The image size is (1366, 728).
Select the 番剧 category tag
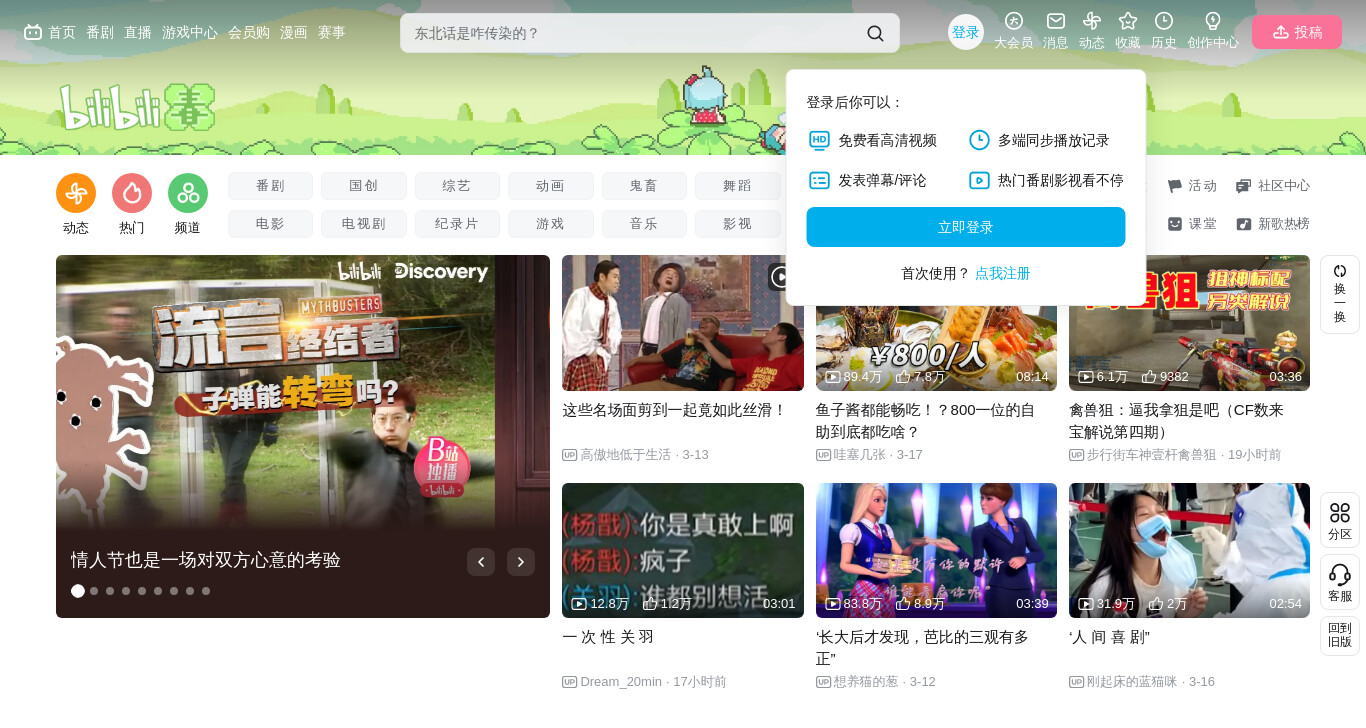tap(270, 186)
